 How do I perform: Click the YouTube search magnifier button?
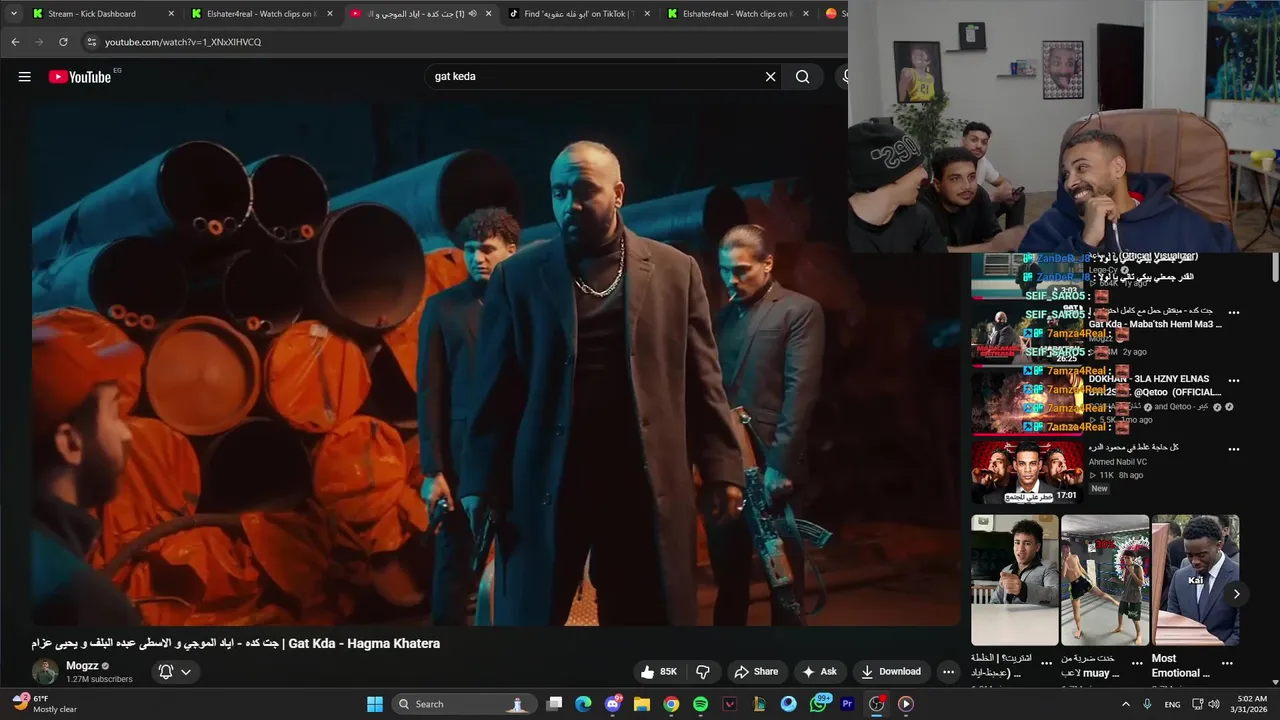point(802,77)
